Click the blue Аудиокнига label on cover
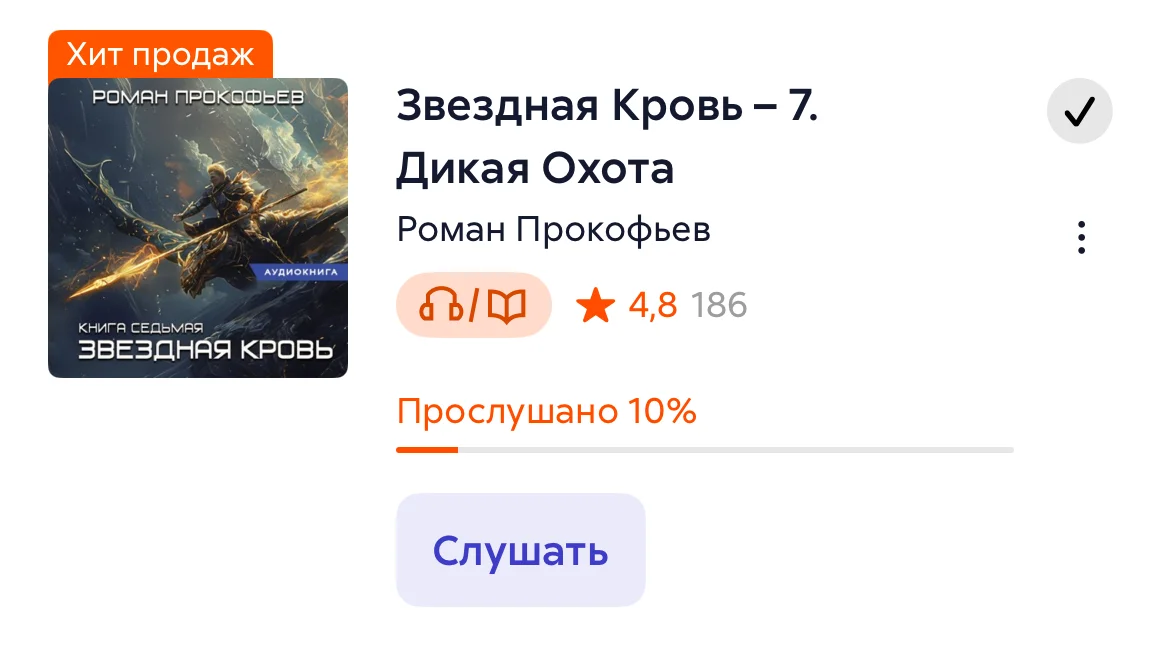The width and height of the screenshot is (1170, 647). [x=300, y=272]
